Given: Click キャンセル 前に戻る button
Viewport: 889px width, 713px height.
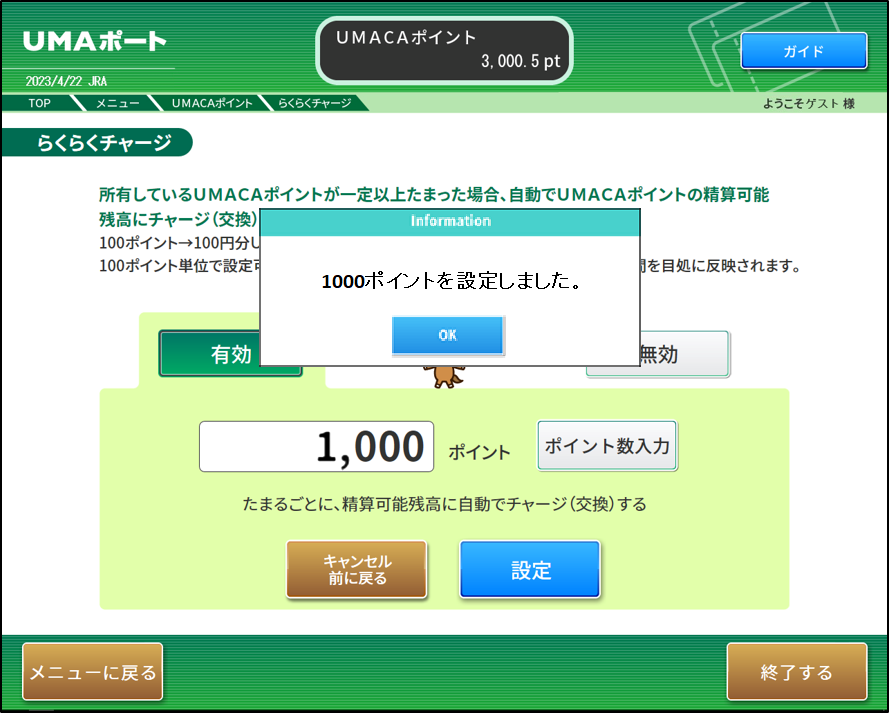Looking at the screenshot, I should [356, 570].
